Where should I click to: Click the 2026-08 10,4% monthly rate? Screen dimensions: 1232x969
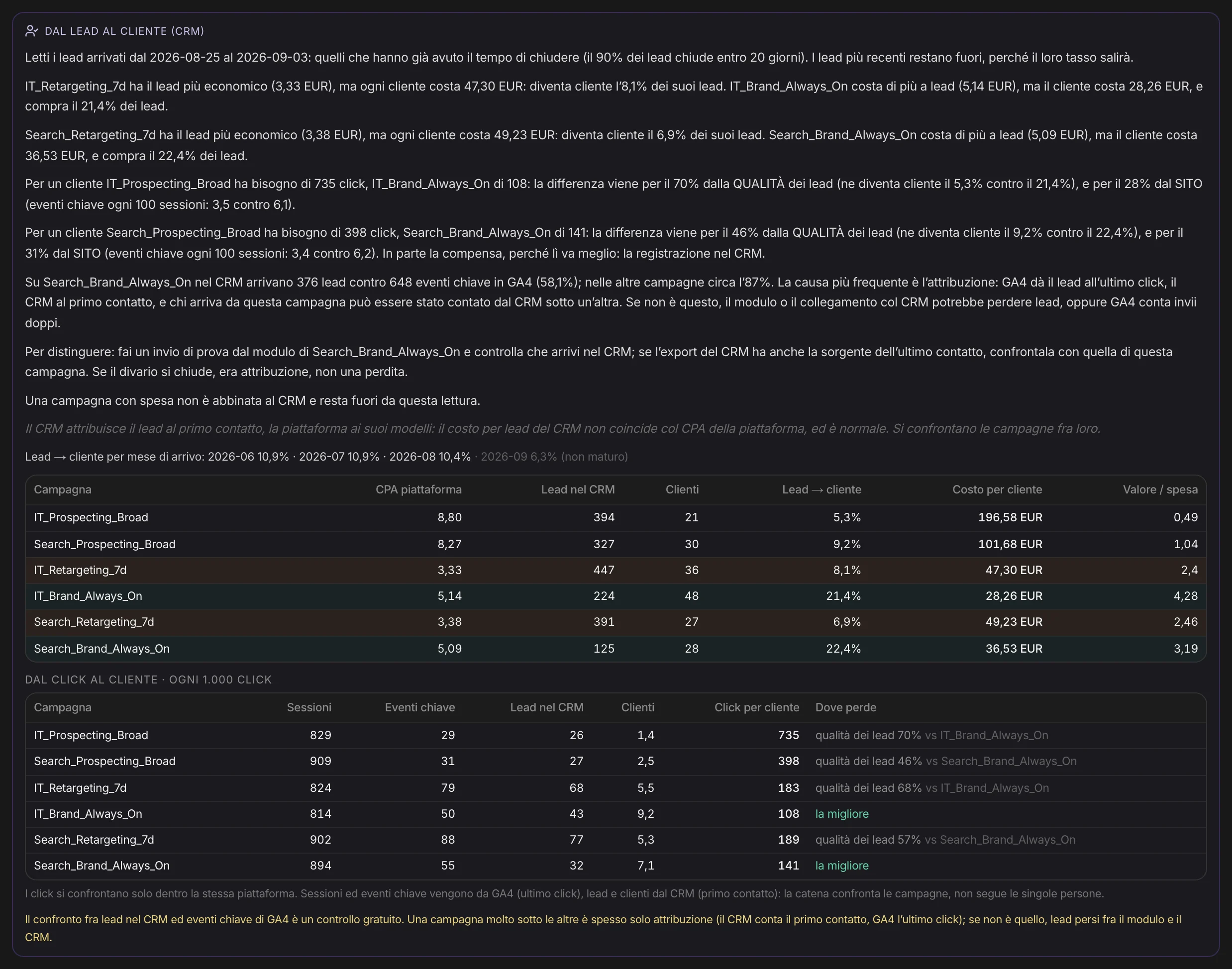pyautogui.click(x=429, y=457)
